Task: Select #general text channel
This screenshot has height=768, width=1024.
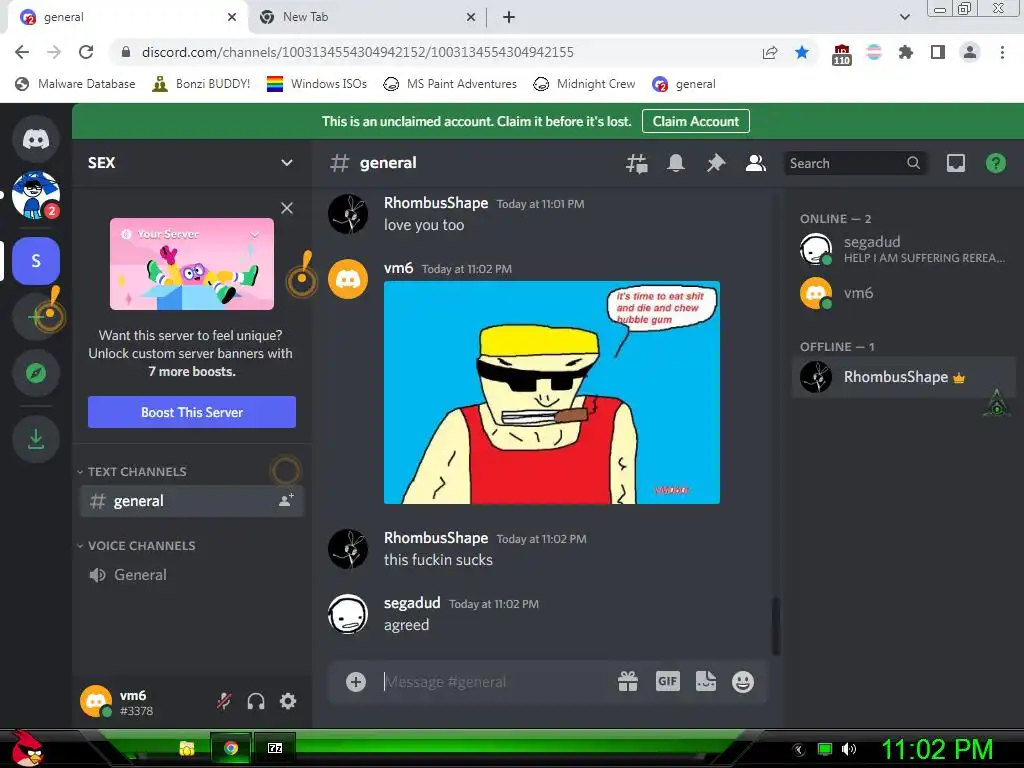Action: pos(192,501)
